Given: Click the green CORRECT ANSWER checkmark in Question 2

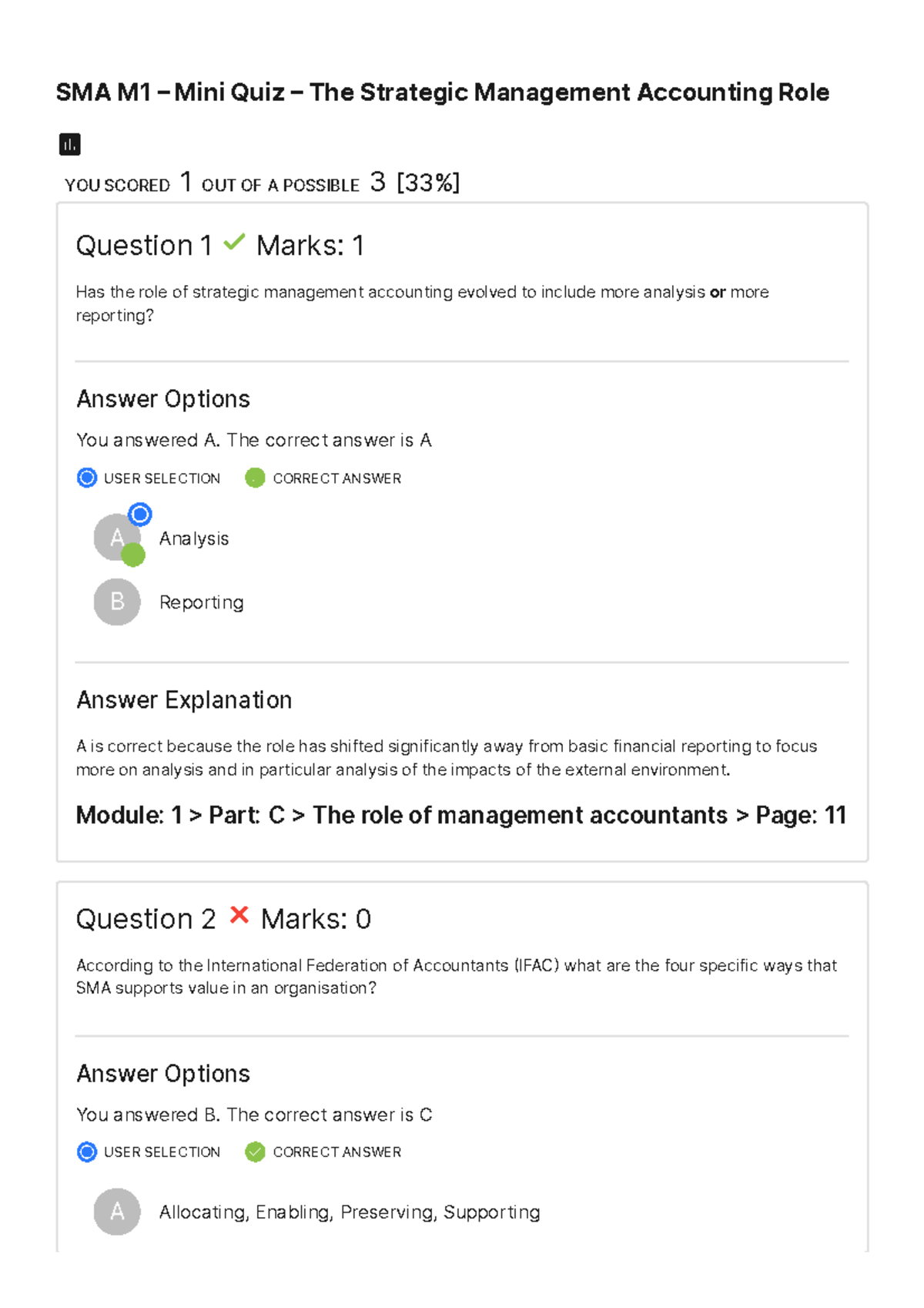Looking at the screenshot, I should click(255, 1152).
